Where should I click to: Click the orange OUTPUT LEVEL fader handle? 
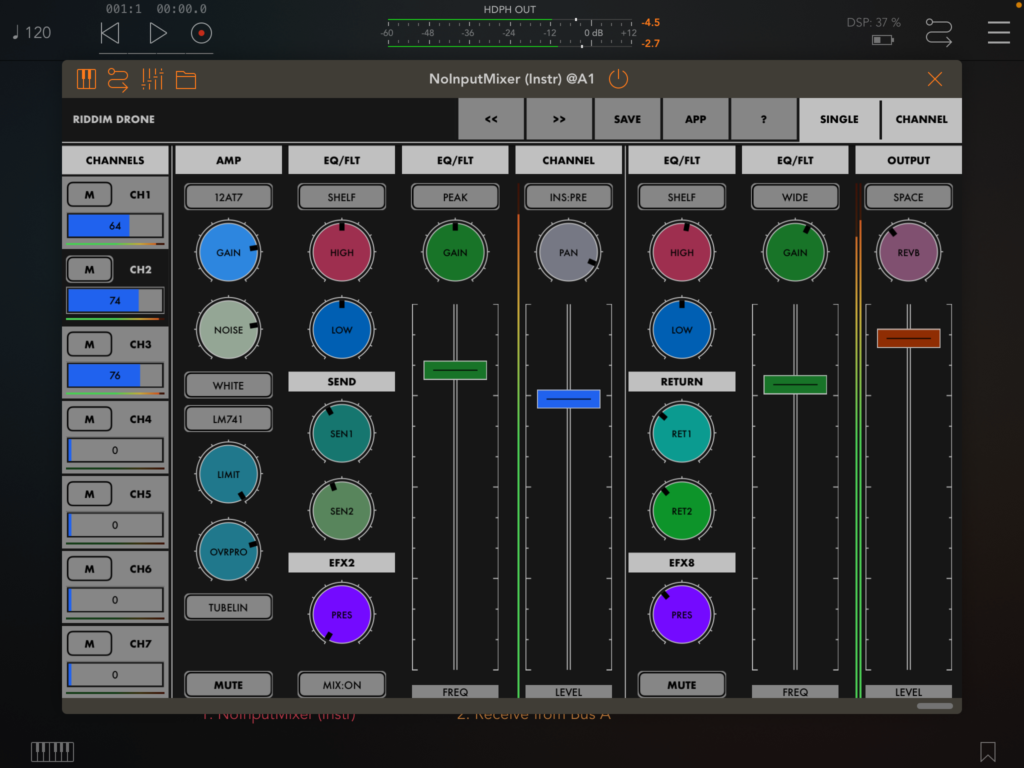pos(908,338)
